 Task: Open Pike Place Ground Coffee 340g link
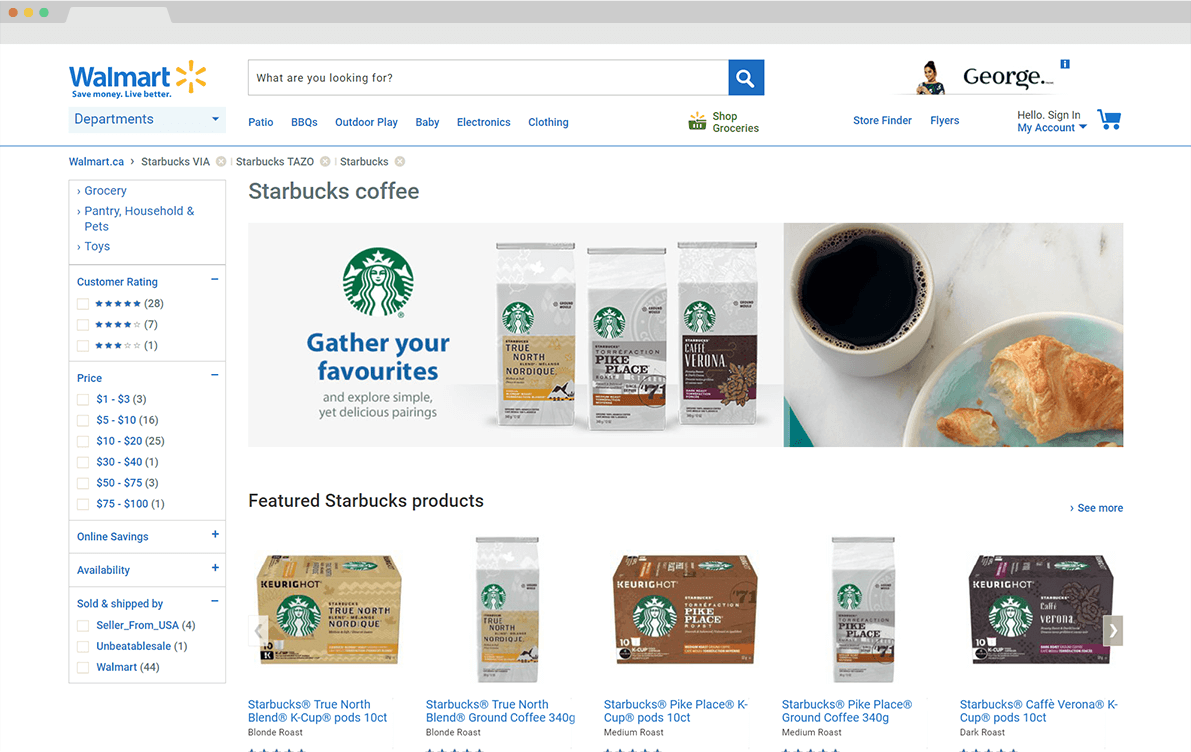tap(847, 711)
